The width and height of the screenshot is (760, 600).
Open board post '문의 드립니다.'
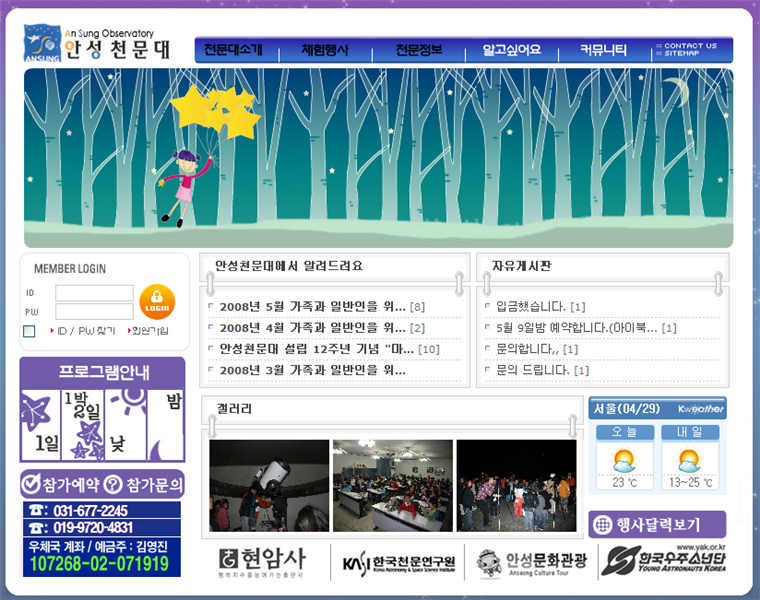[533, 370]
